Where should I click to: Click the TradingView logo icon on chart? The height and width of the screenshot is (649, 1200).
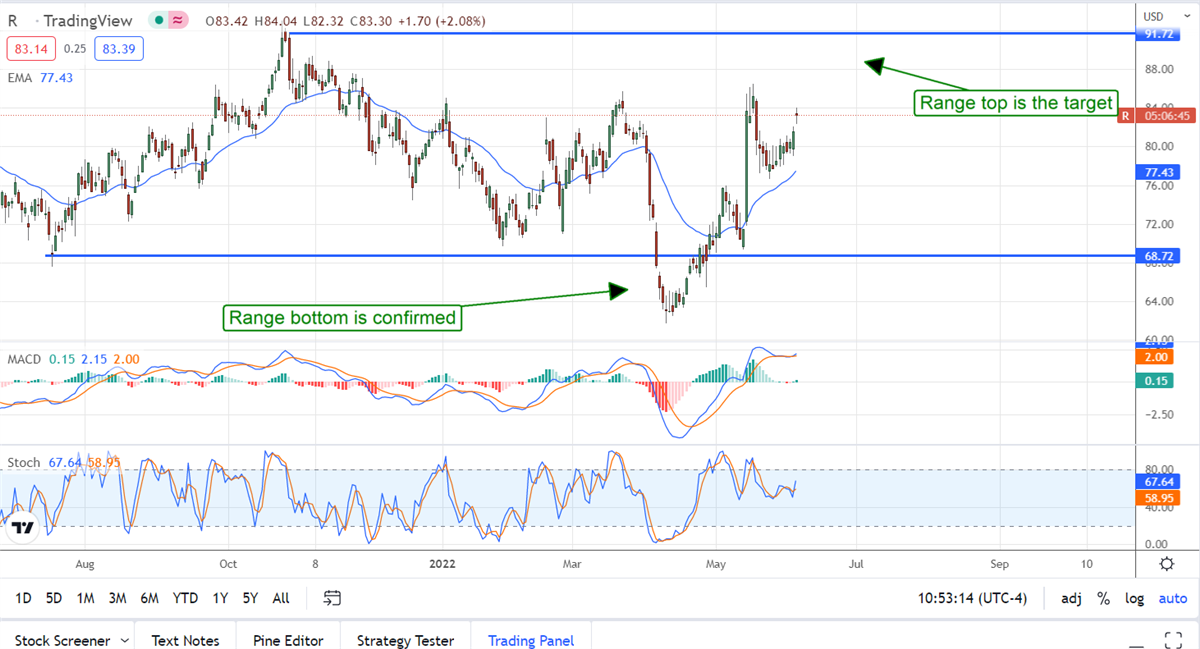coord(24,528)
